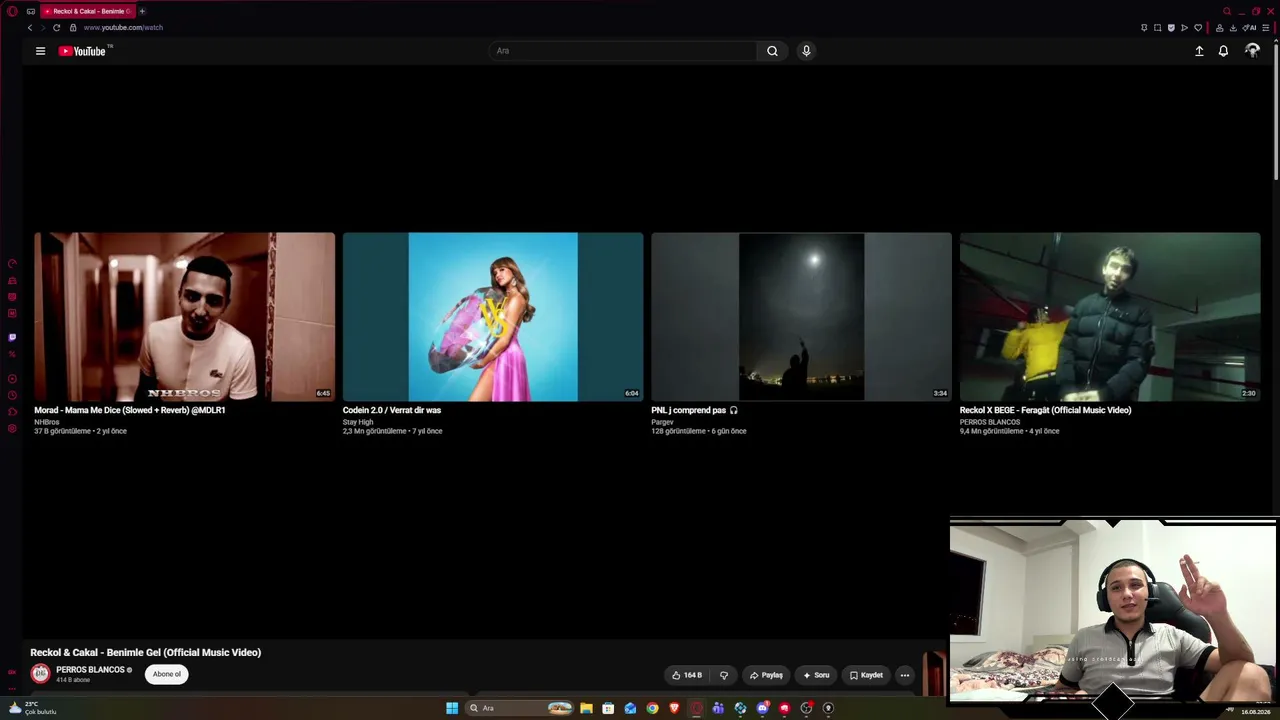The height and width of the screenshot is (720, 1280).
Task: Like the video with 164 B likes
Action: pyautogui.click(x=687, y=675)
